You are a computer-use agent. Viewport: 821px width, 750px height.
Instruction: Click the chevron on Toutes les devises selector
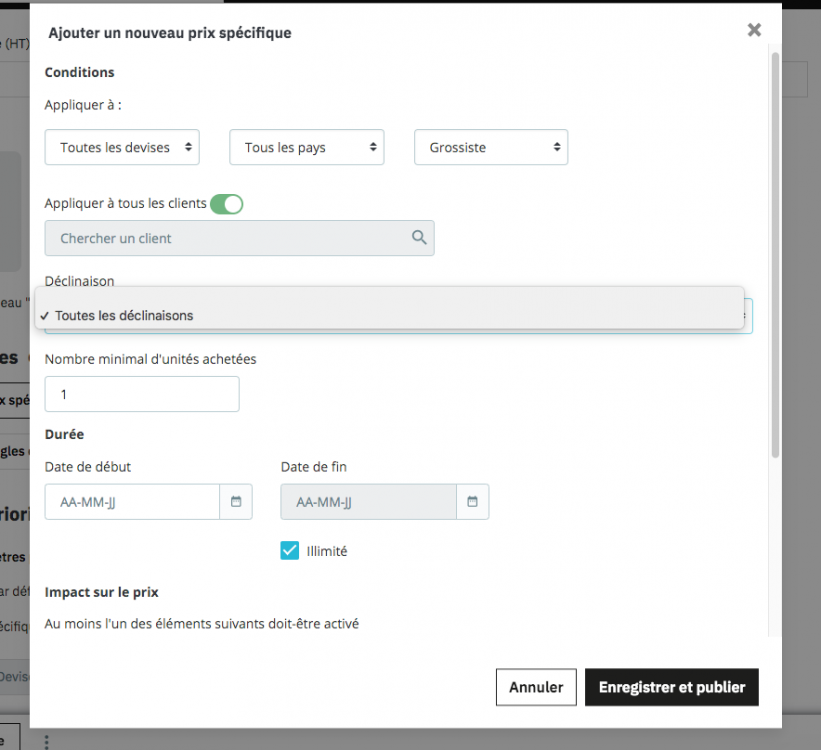187,146
